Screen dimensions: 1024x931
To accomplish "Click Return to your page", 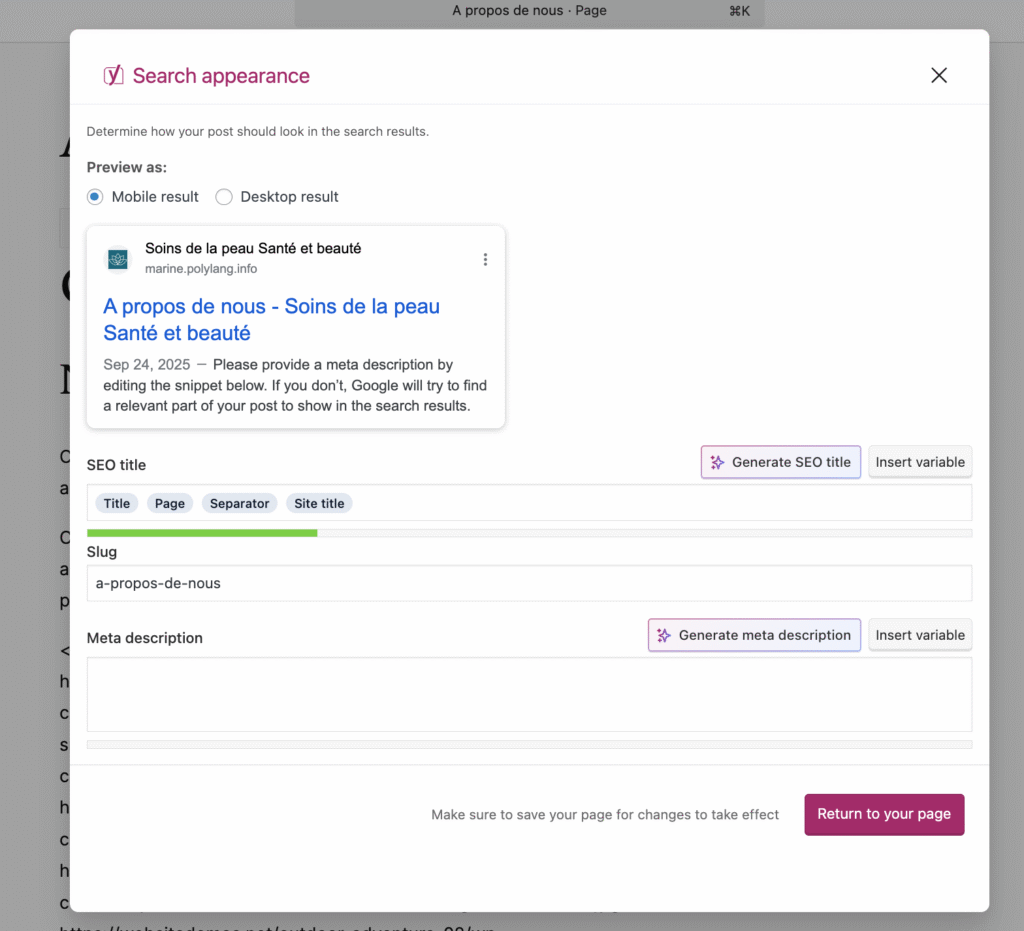I will coord(884,814).
